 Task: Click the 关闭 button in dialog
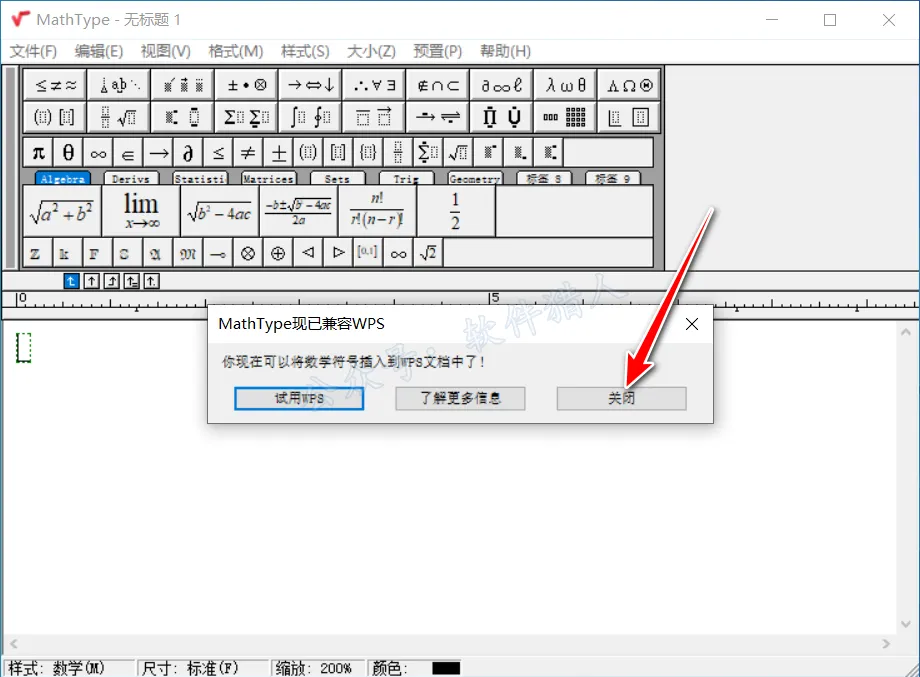(x=621, y=398)
